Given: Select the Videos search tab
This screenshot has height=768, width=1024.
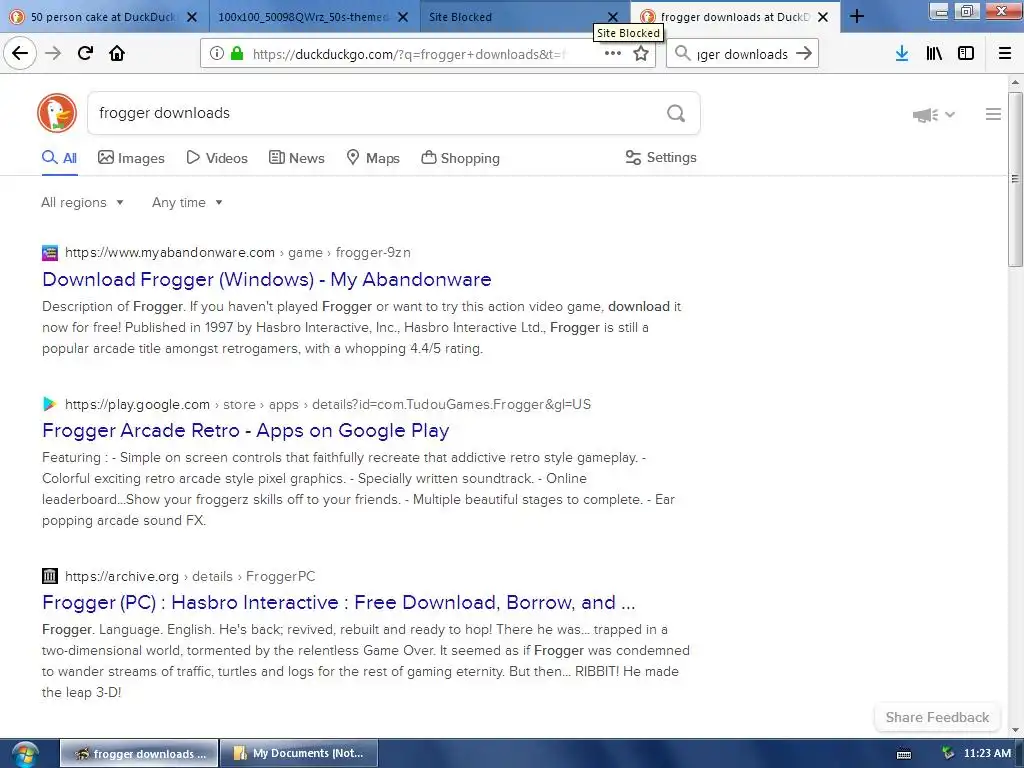Looking at the screenshot, I should 217,158.
